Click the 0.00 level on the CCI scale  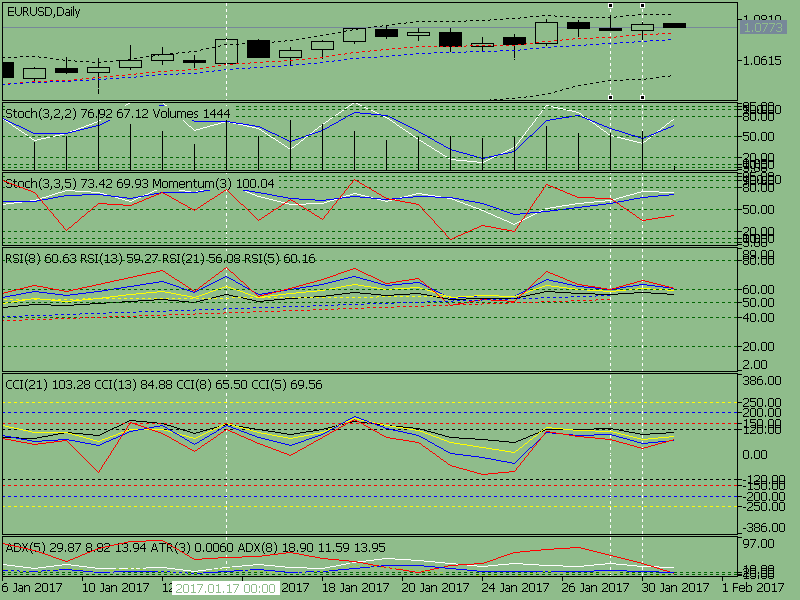tap(755, 455)
